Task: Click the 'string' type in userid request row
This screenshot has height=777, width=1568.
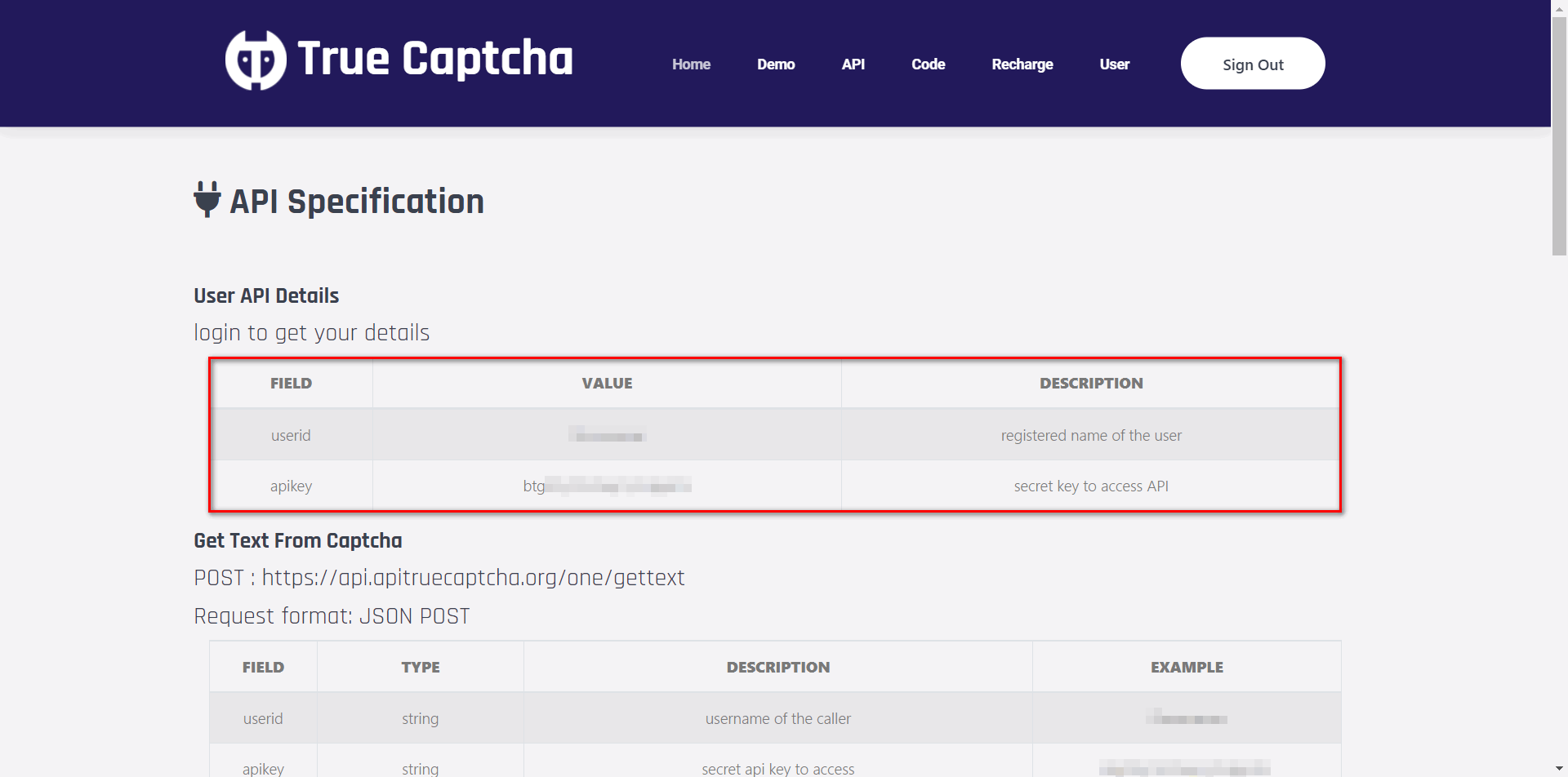Action: coord(421,718)
